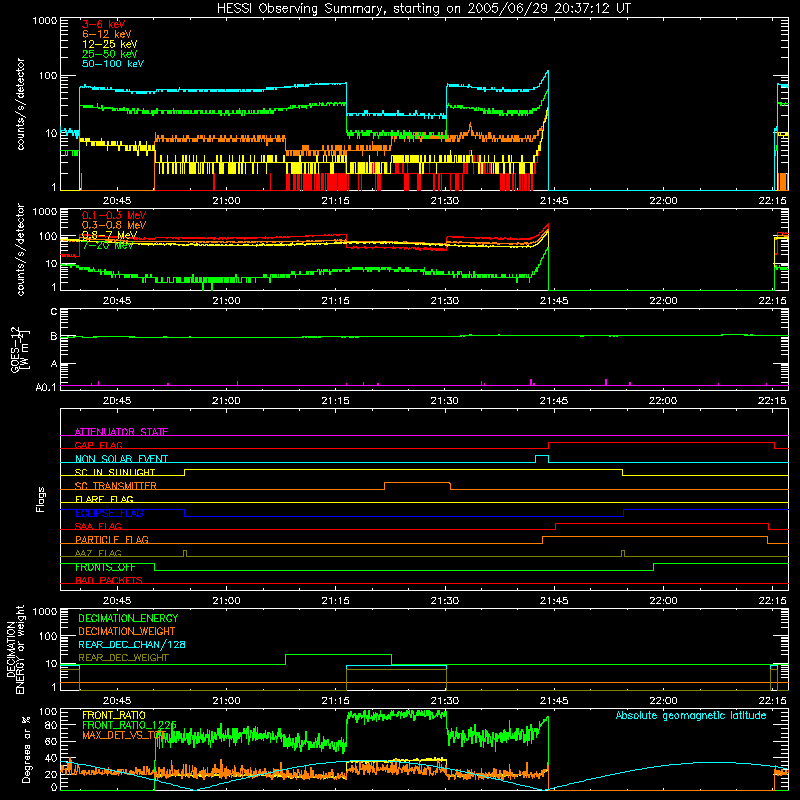Screen dimensions: 800x800
Task: Click the SC_IN_SUNLIGHT flag label
Action: (115, 472)
